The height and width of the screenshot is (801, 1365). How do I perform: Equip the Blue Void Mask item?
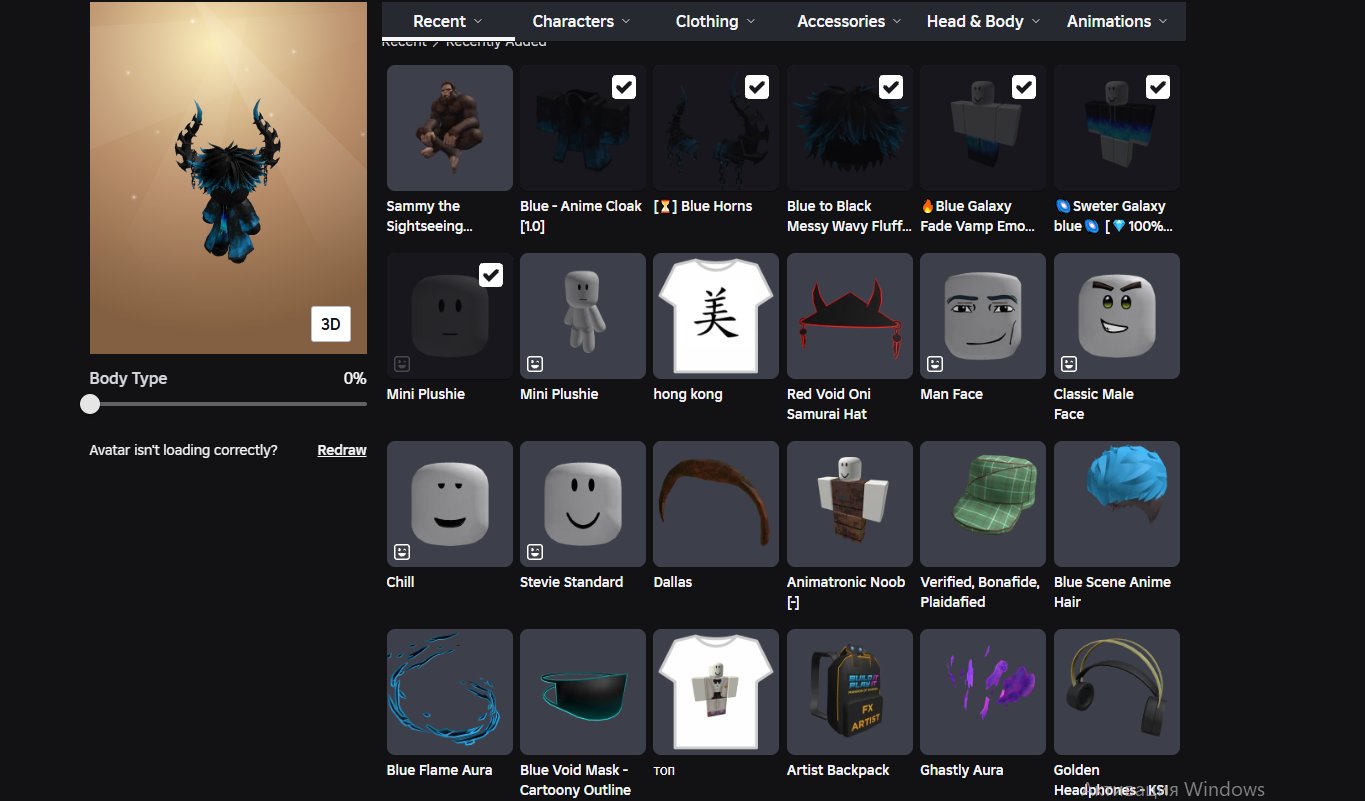[582, 692]
